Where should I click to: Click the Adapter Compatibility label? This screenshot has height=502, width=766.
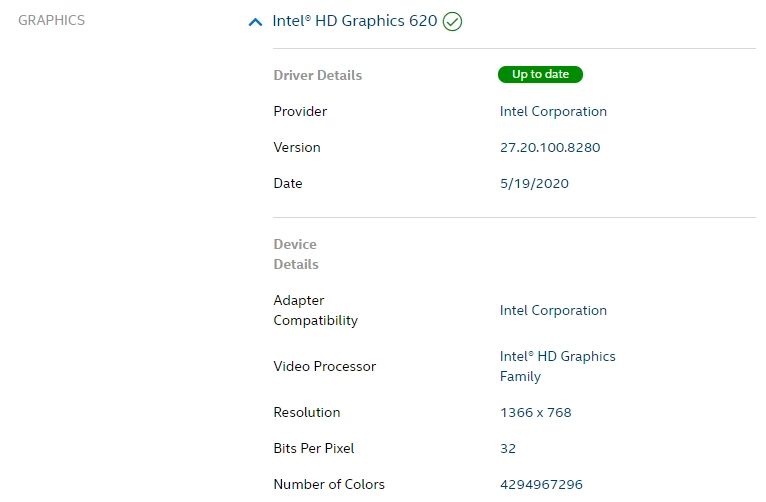315,310
